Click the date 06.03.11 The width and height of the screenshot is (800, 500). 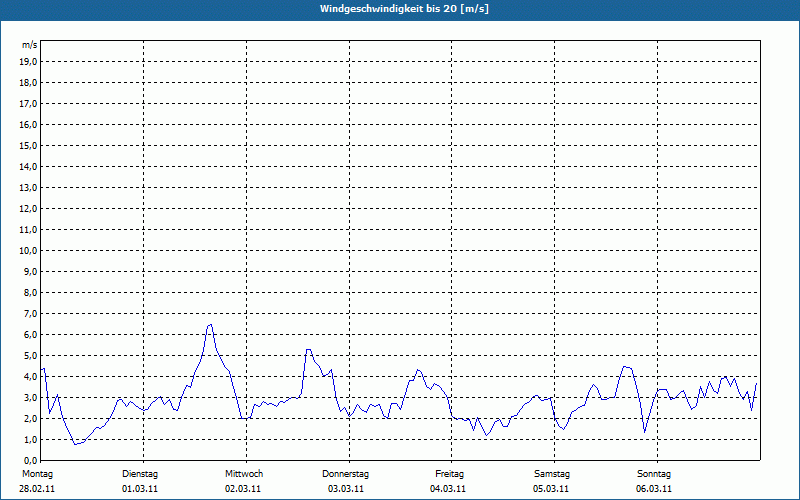(654, 489)
